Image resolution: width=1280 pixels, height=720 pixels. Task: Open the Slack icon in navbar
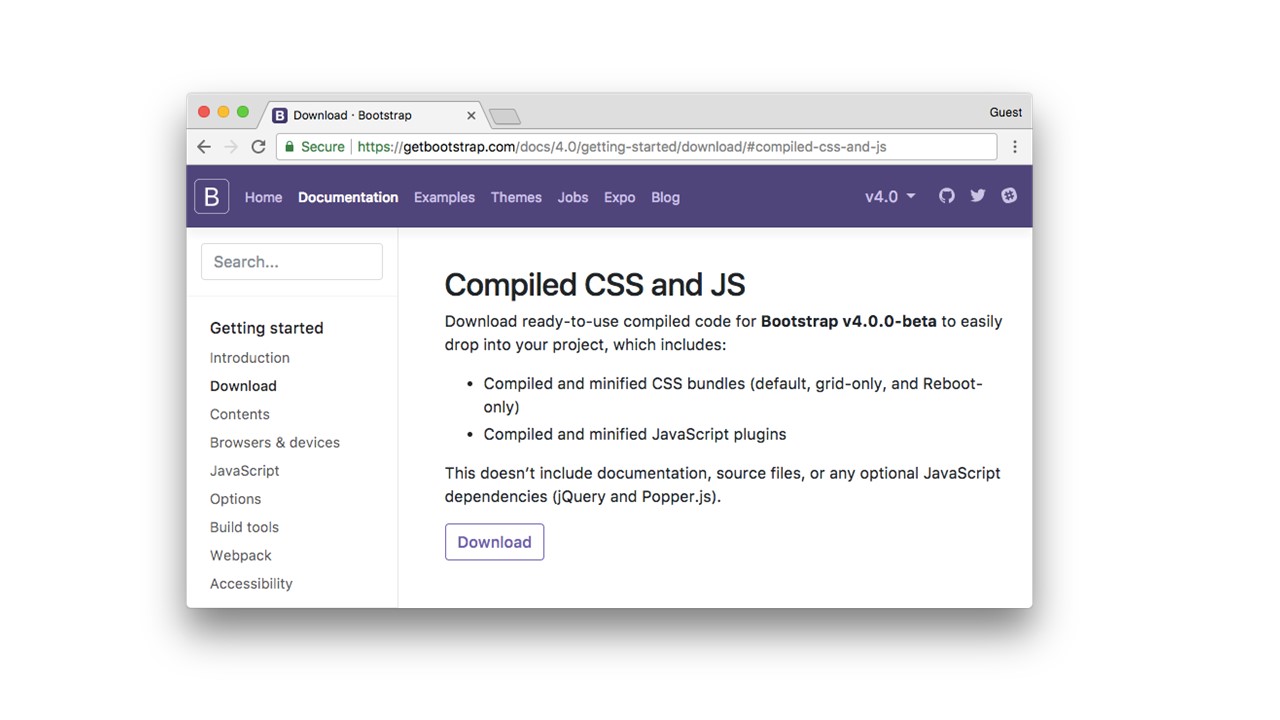(x=1009, y=196)
